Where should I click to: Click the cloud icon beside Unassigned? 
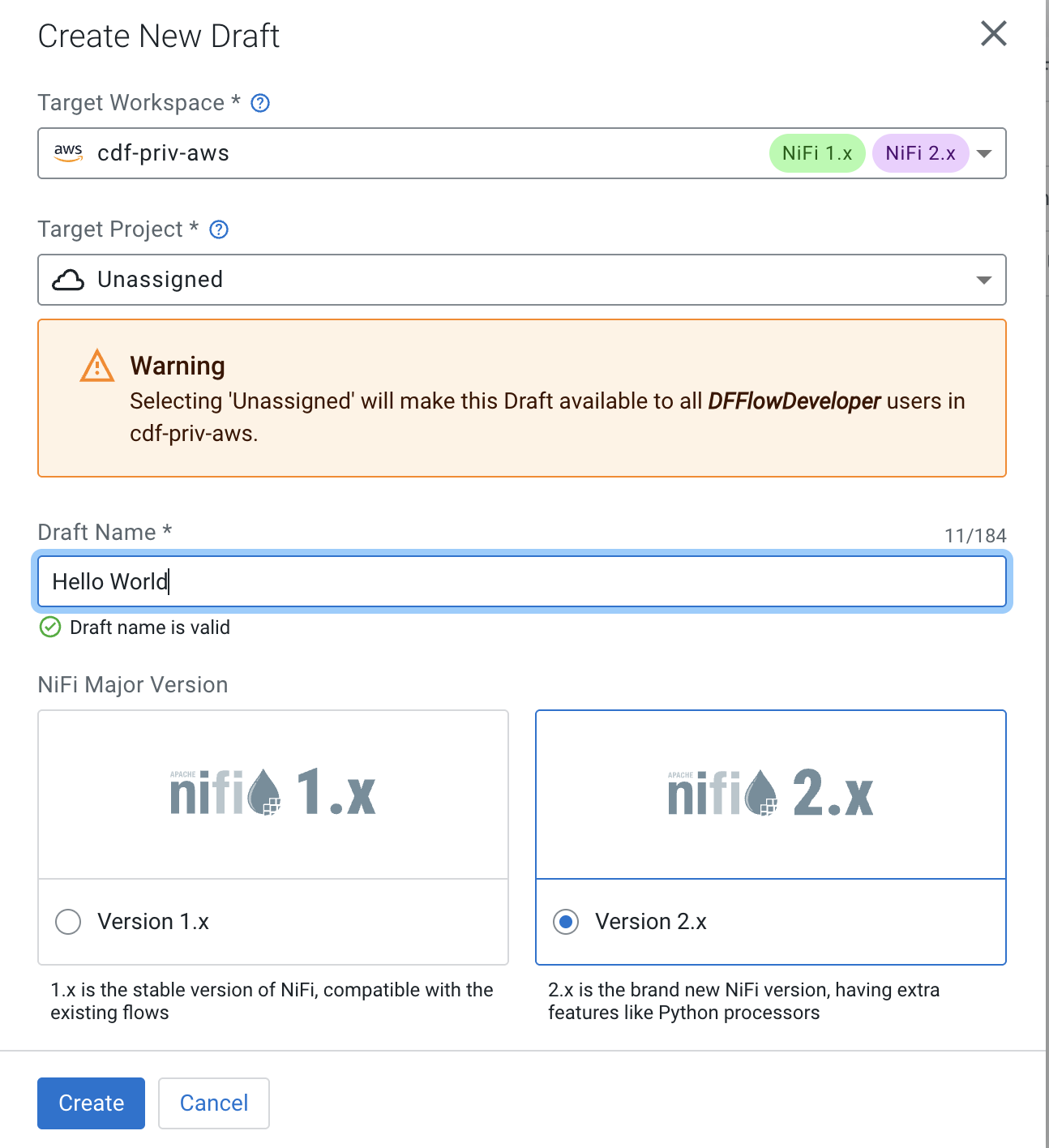68,280
